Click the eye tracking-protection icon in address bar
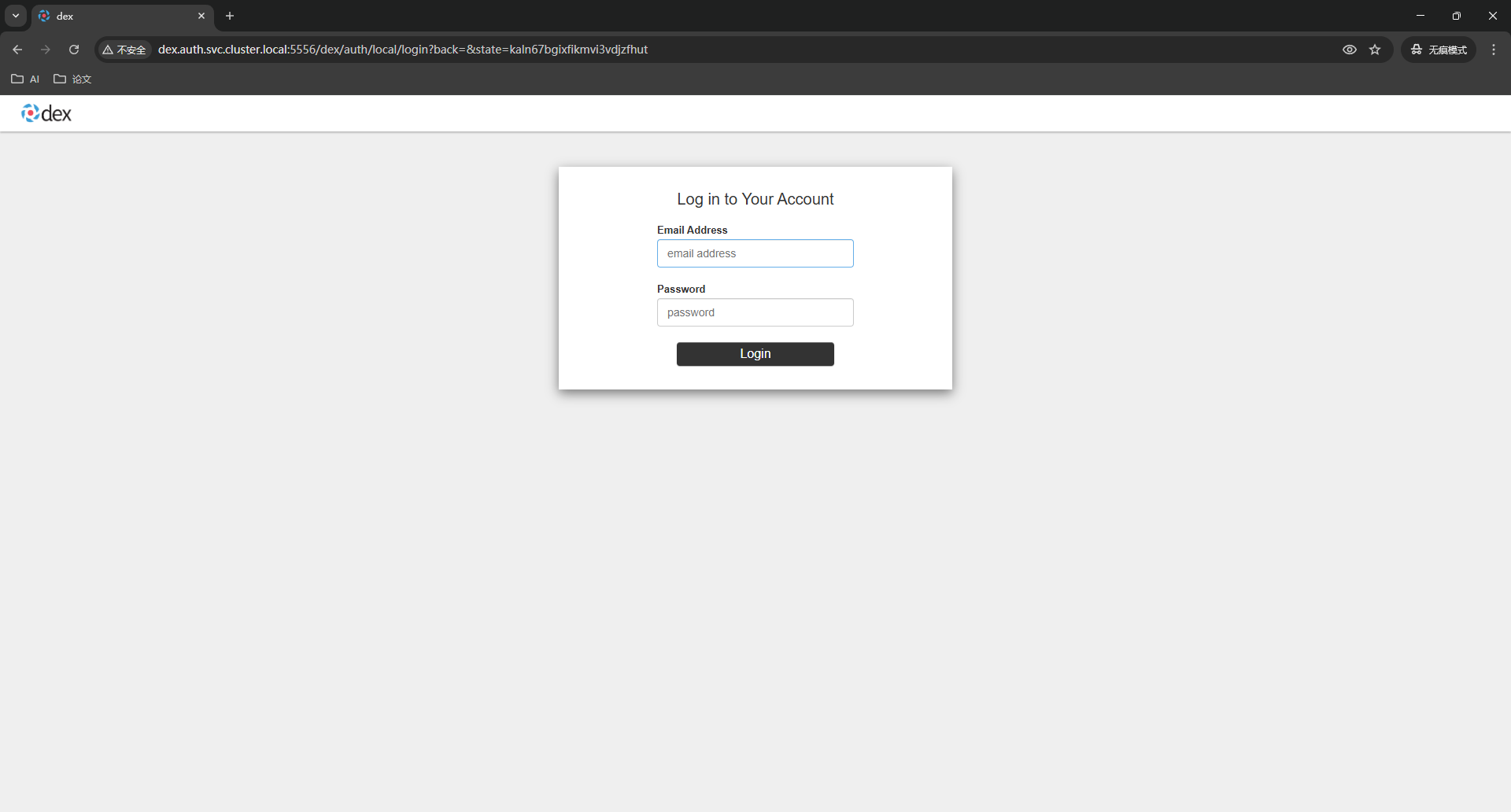Image resolution: width=1511 pixels, height=812 pixels. point(1350,50)
